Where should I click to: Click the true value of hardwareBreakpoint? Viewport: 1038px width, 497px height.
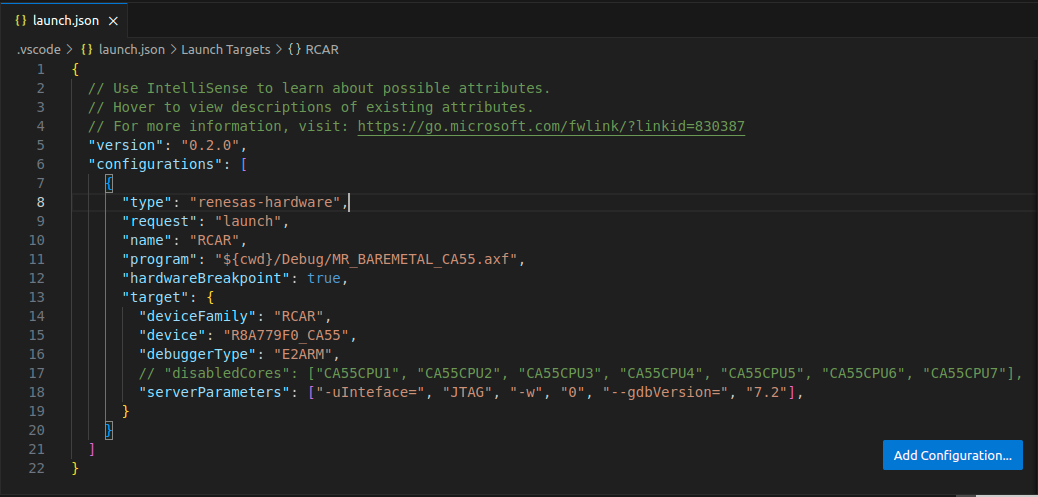pyautogui.click(x=324, y=278)
